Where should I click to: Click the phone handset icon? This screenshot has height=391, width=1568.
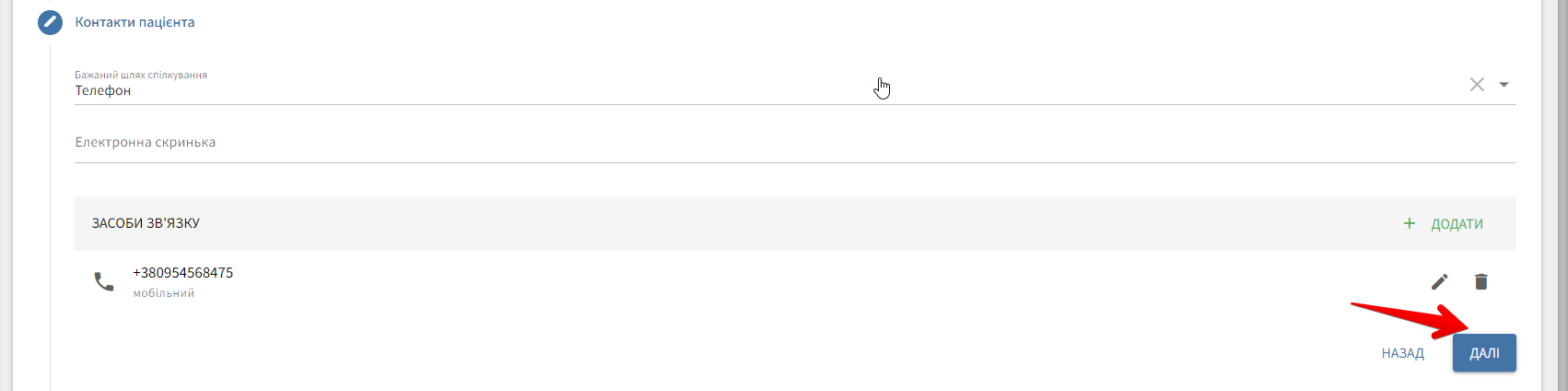[x=104, y=281]
